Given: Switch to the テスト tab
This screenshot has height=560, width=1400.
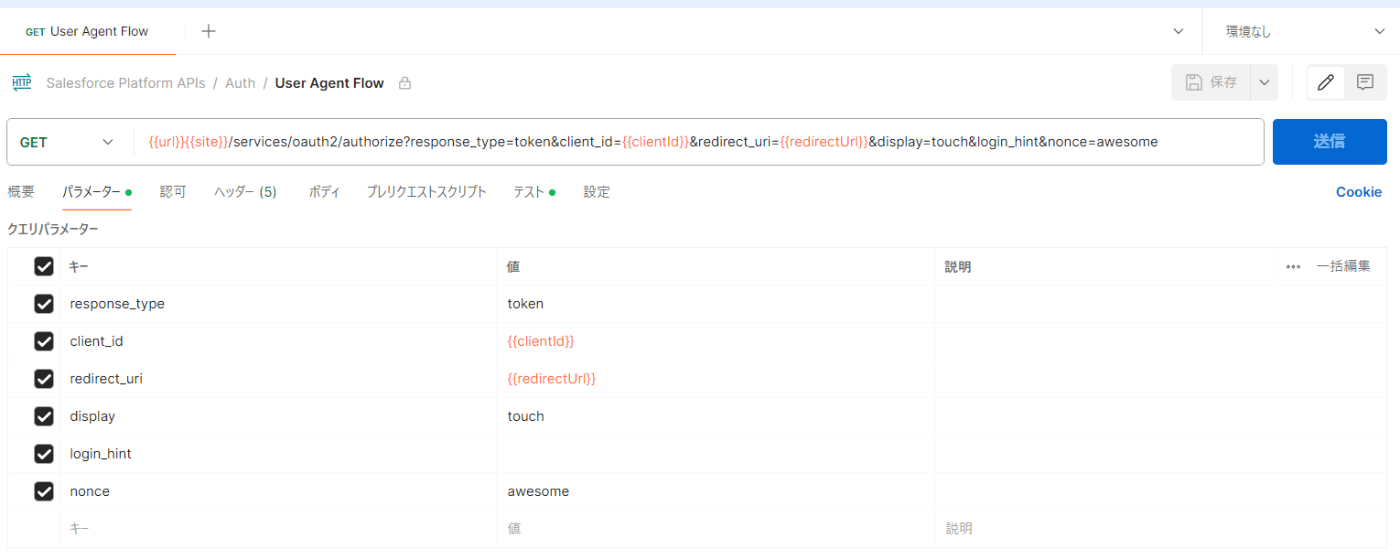Looking at the screenshot, I should [534, 192].
